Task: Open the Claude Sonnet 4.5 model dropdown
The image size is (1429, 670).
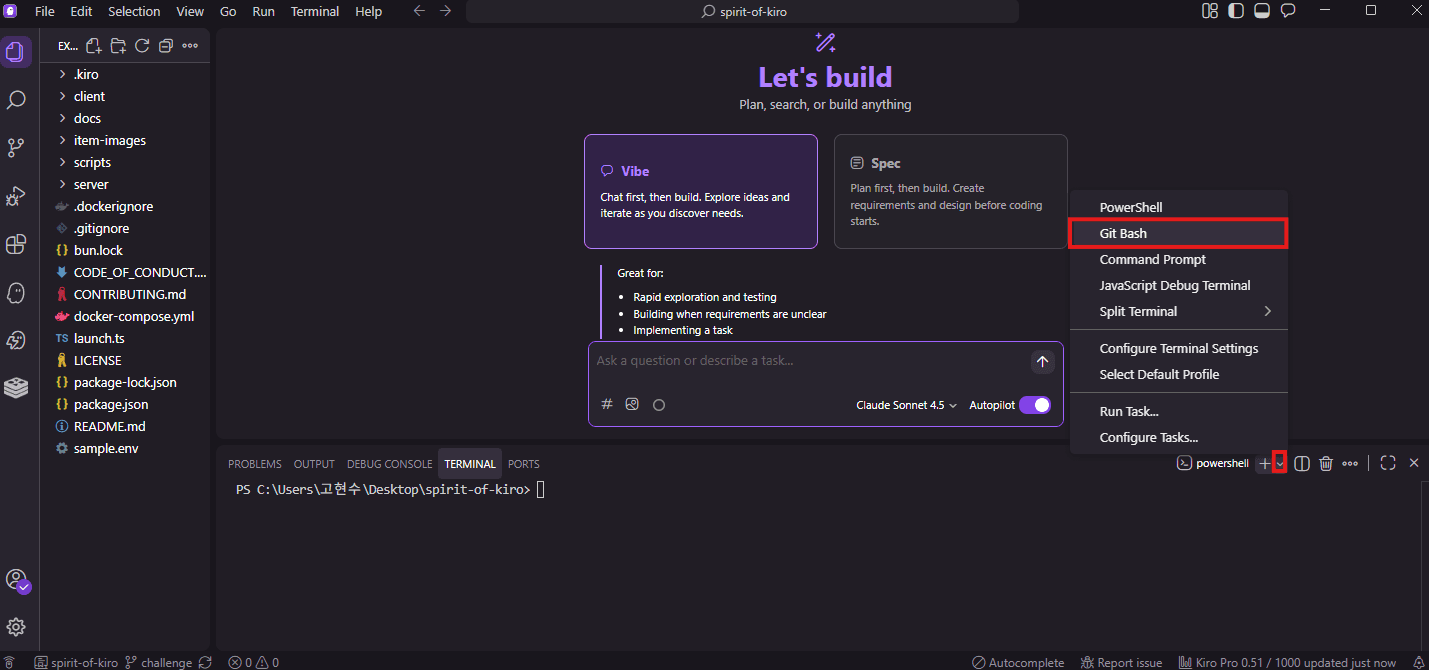Action: (906, 405)
